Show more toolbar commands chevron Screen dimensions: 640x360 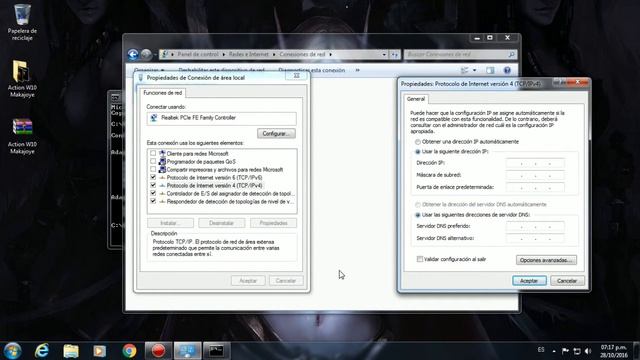point(358,70)
